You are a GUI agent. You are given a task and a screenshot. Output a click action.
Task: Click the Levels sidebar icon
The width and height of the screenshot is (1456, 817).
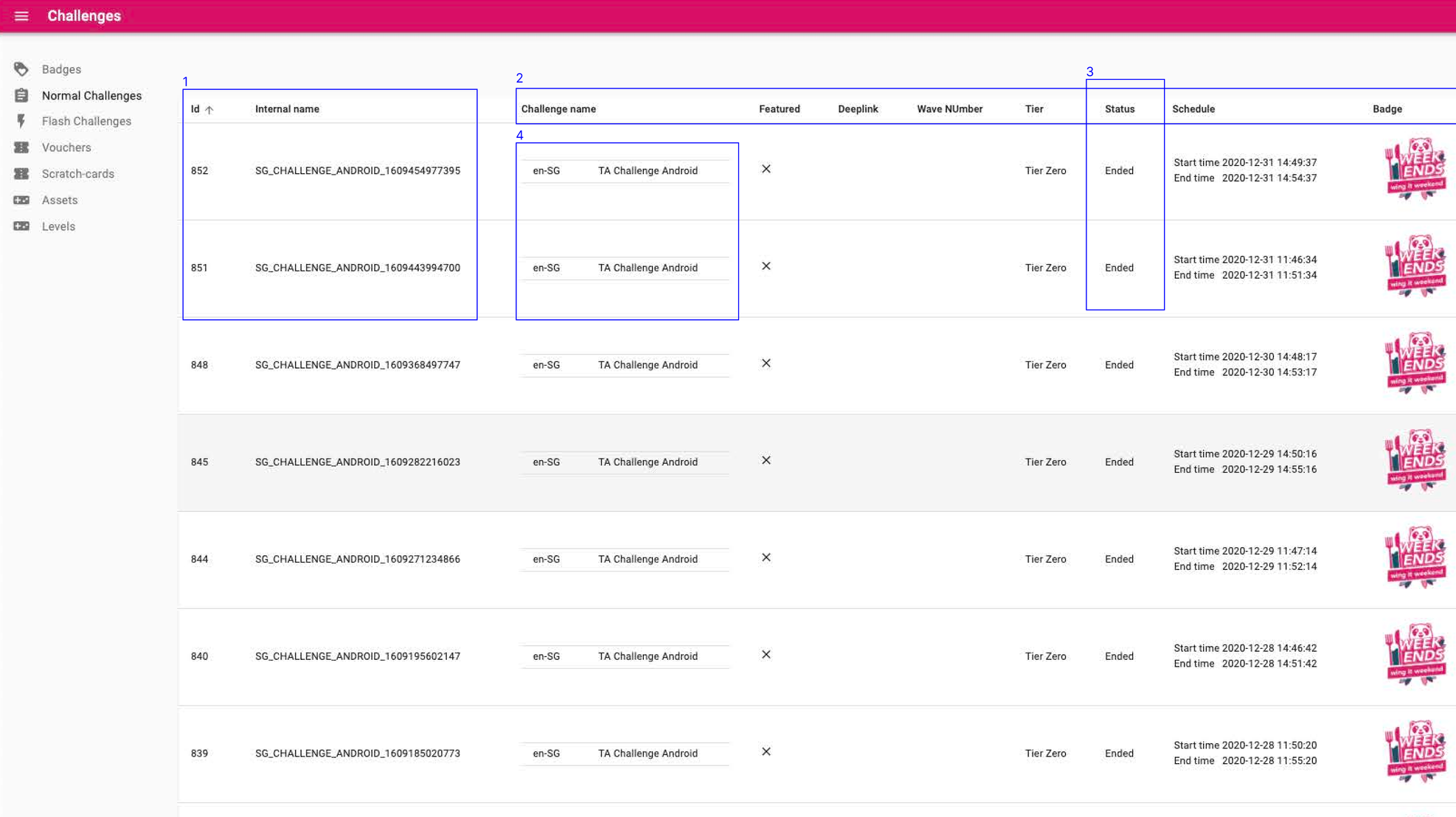tap(21, 226)
